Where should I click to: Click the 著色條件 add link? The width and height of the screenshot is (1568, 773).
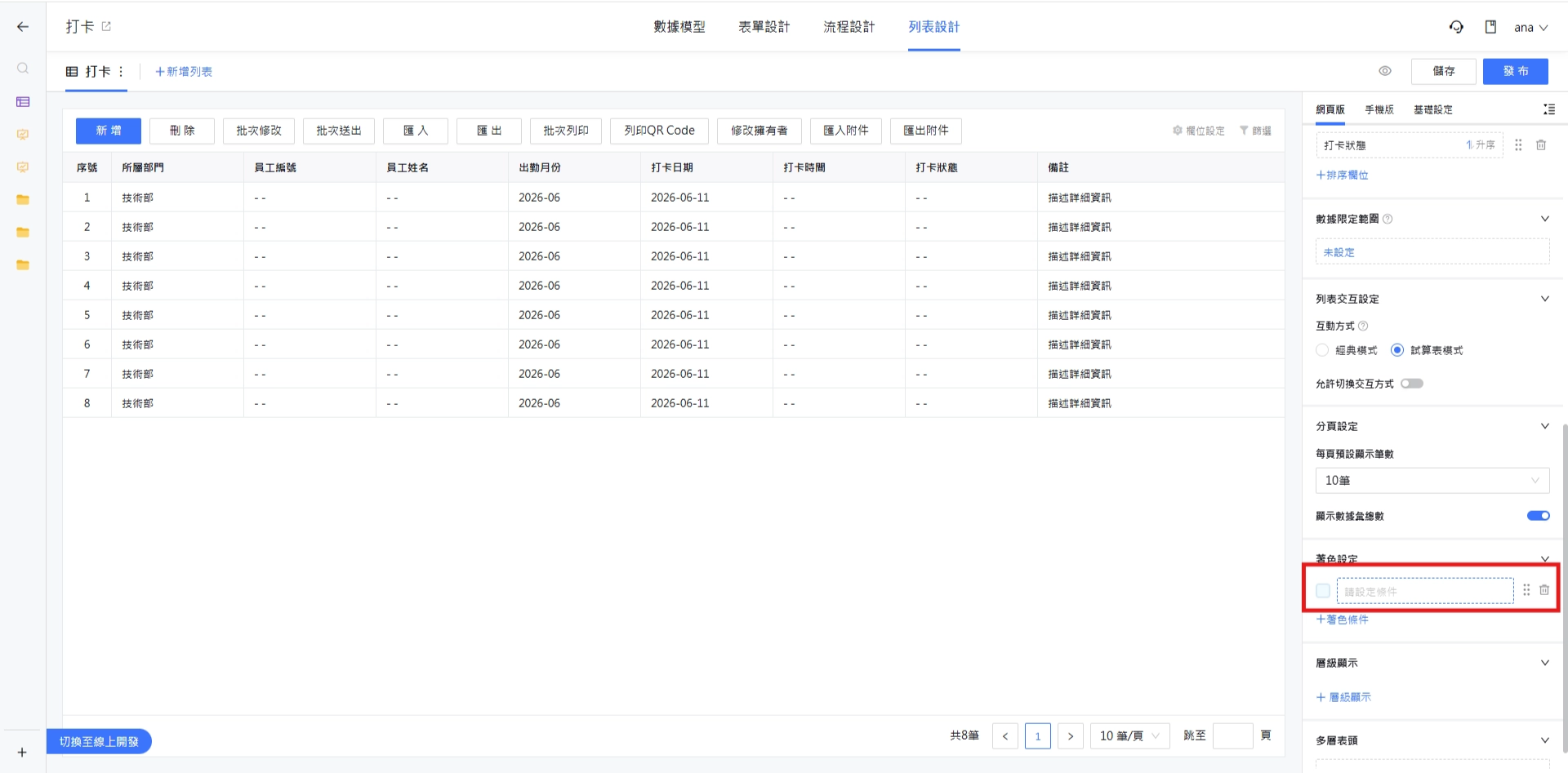[1343, 620]
